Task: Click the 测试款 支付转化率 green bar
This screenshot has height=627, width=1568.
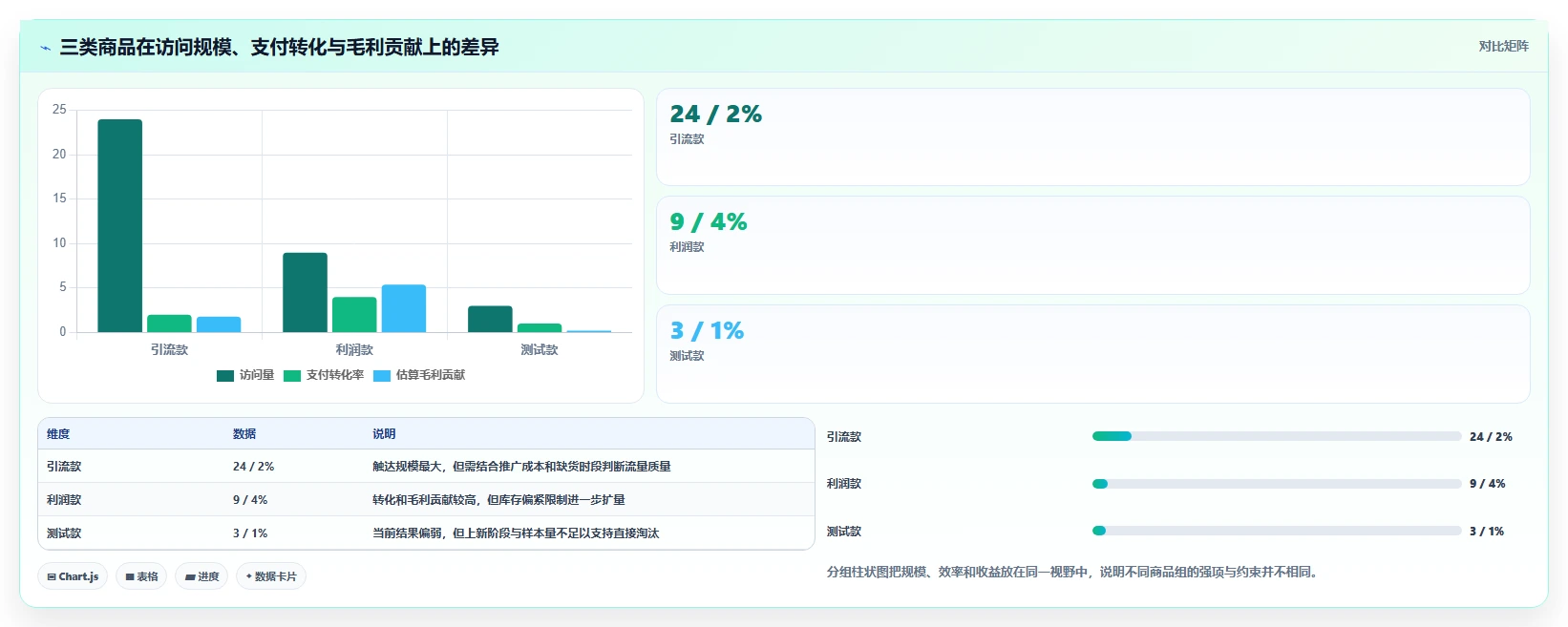Action: (x=540, y=328)
